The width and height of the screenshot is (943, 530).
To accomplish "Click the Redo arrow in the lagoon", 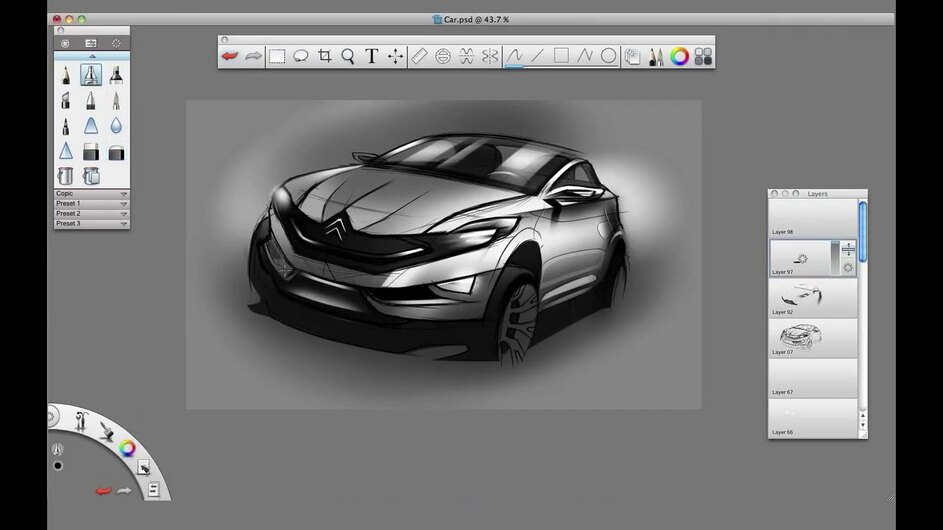I will 124,491.
